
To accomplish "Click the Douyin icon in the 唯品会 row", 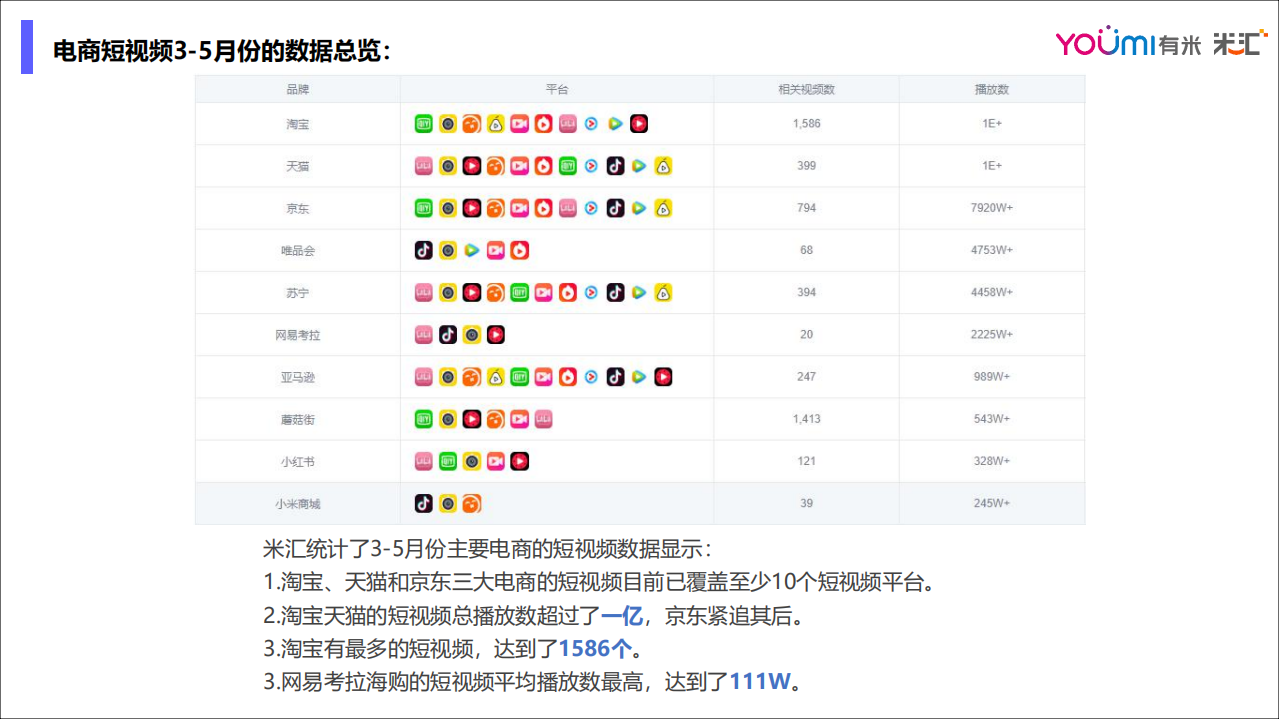I will click(x=423, y=250).
